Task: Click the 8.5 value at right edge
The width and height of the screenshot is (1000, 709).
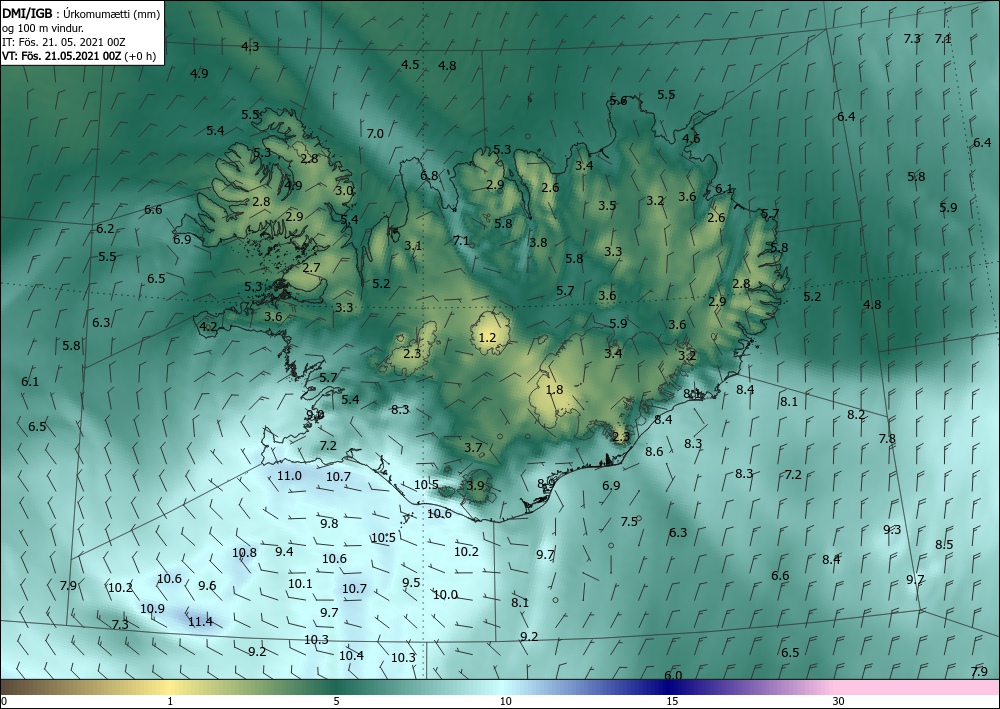Action: 945,545
